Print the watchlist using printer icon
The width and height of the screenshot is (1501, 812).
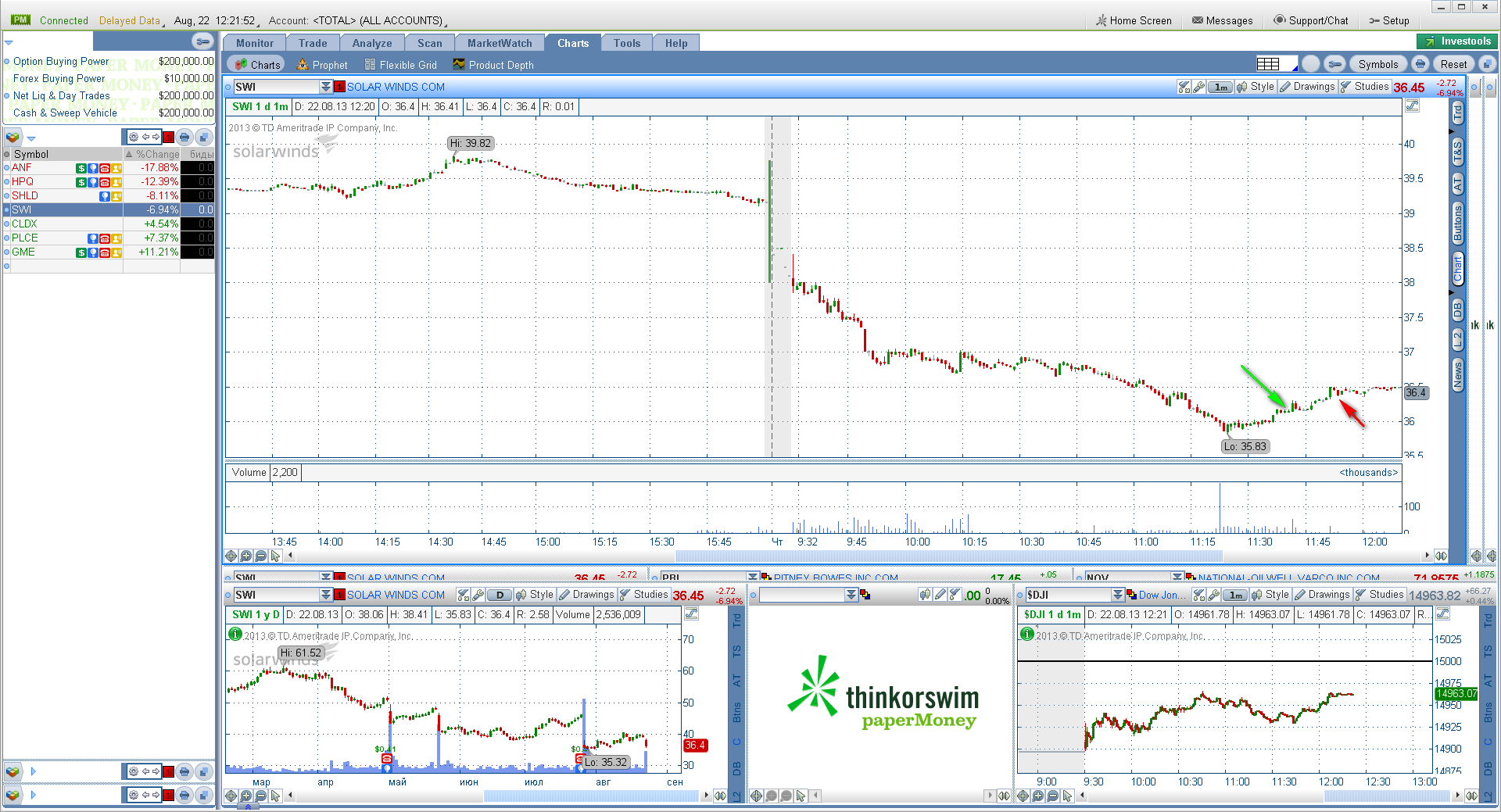(x=184, y=137)
